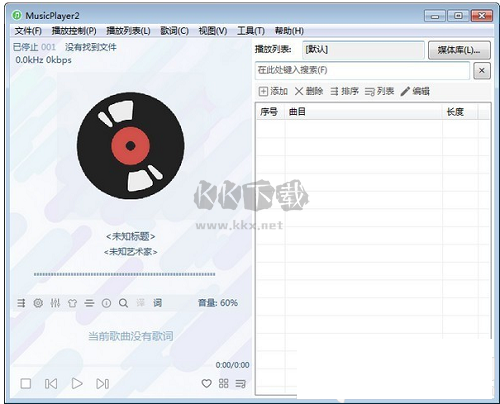Click <未知标题> title text

[x=130, y=236]
